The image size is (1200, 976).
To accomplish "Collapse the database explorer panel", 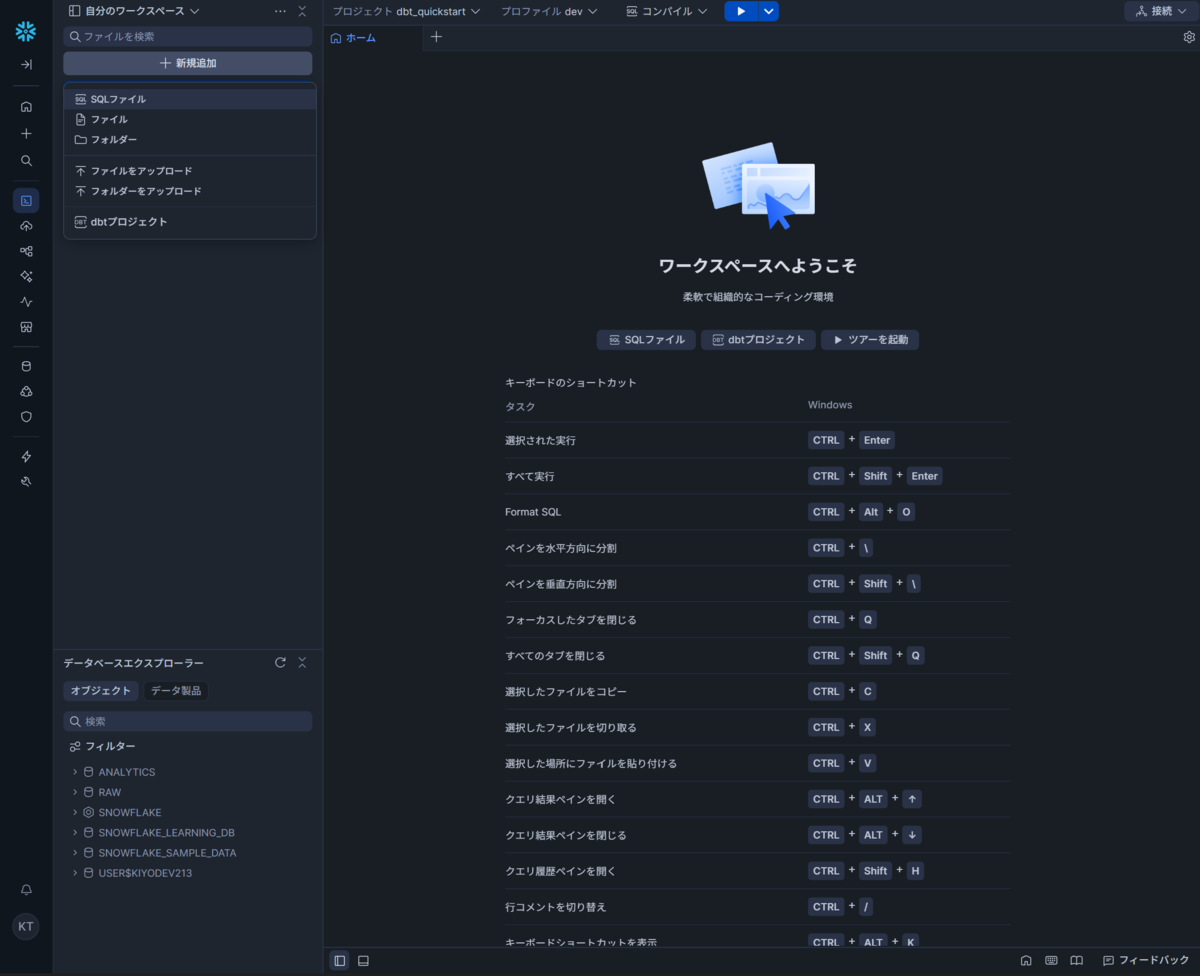I will [302, 662].
